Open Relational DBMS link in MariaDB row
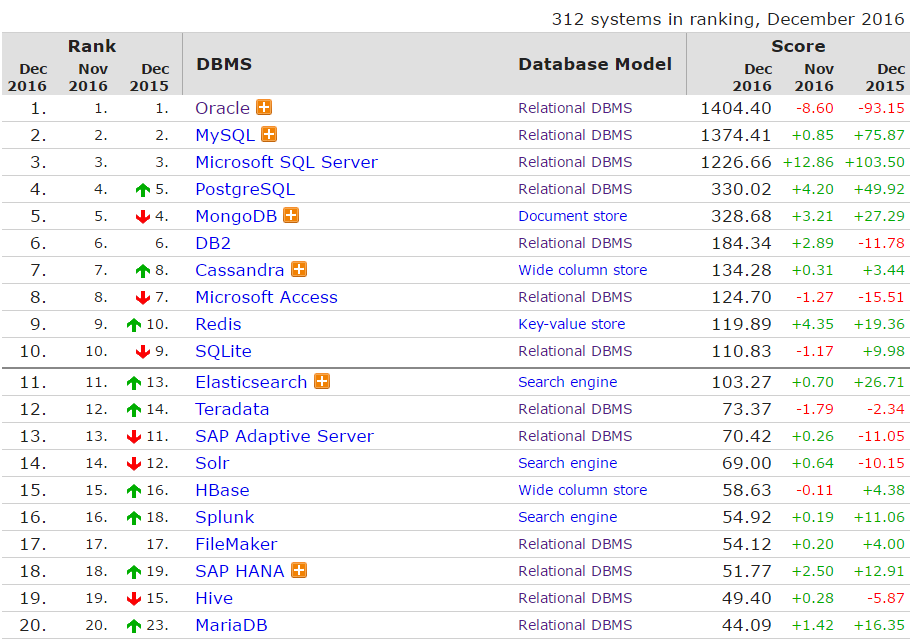 click(x=575, y=625)
